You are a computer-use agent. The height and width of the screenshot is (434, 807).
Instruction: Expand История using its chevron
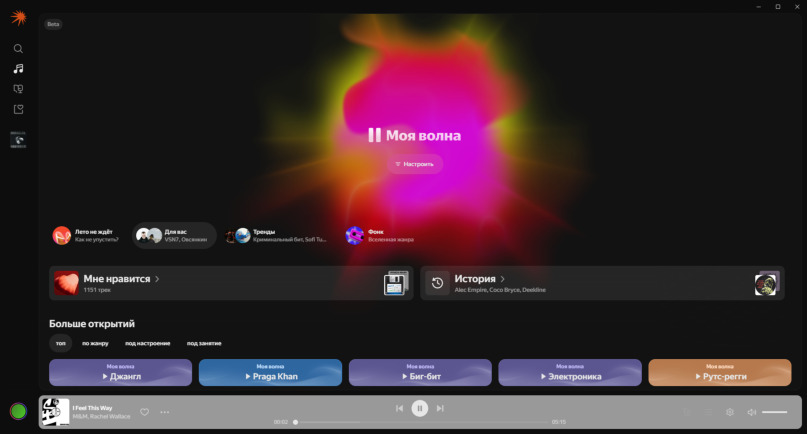502,279
